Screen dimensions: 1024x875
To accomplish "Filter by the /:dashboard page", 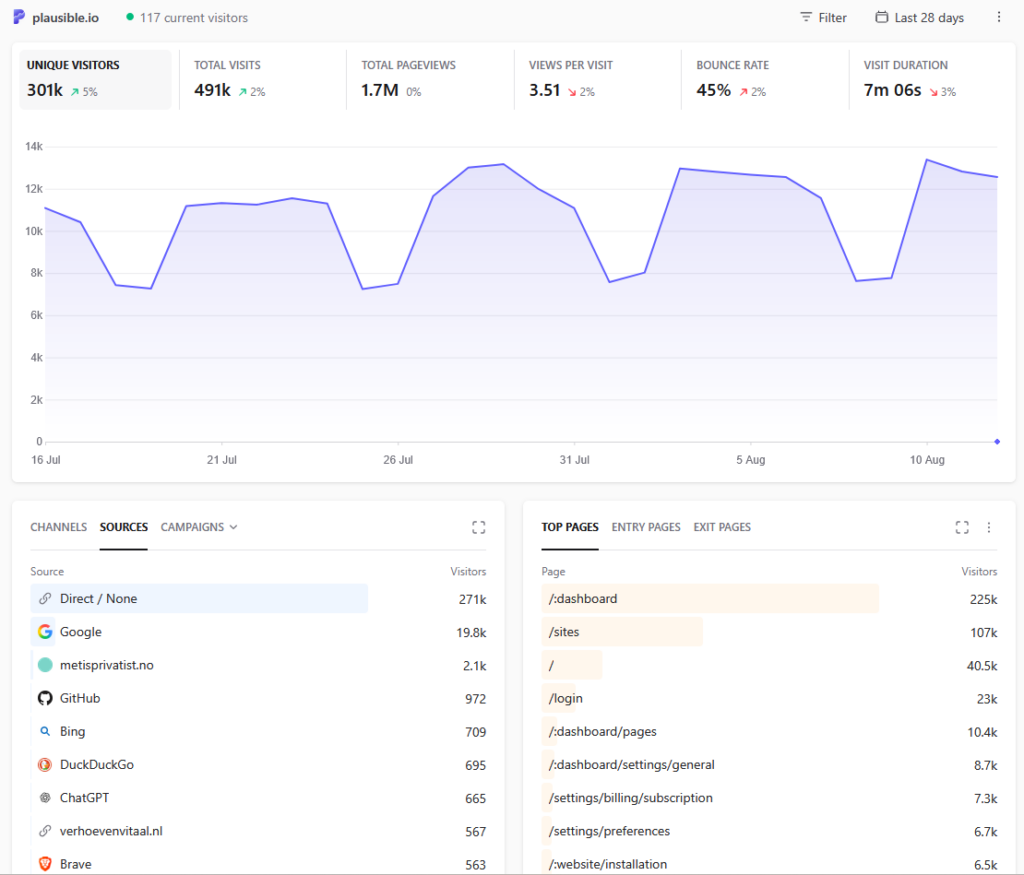I will (x=583, y=599).
